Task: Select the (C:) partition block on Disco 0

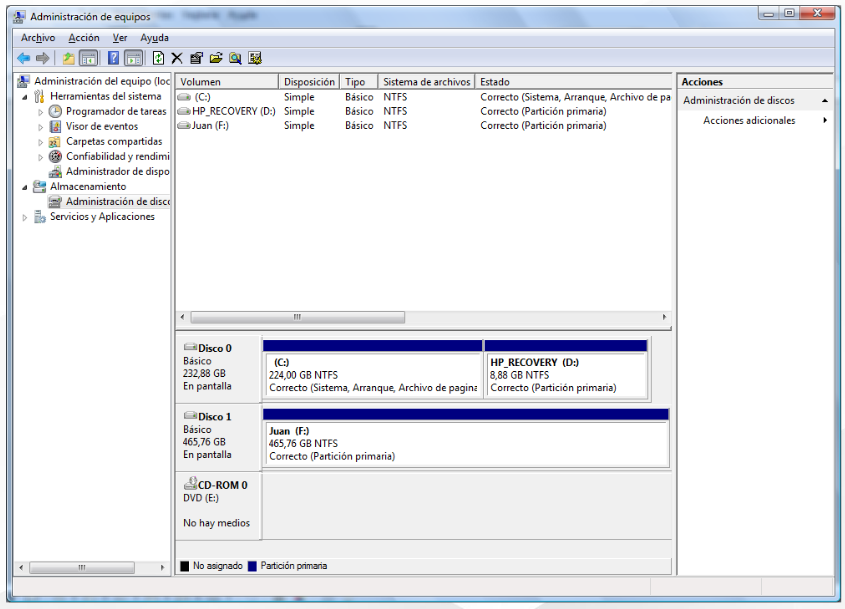Action: pos(372,370)
